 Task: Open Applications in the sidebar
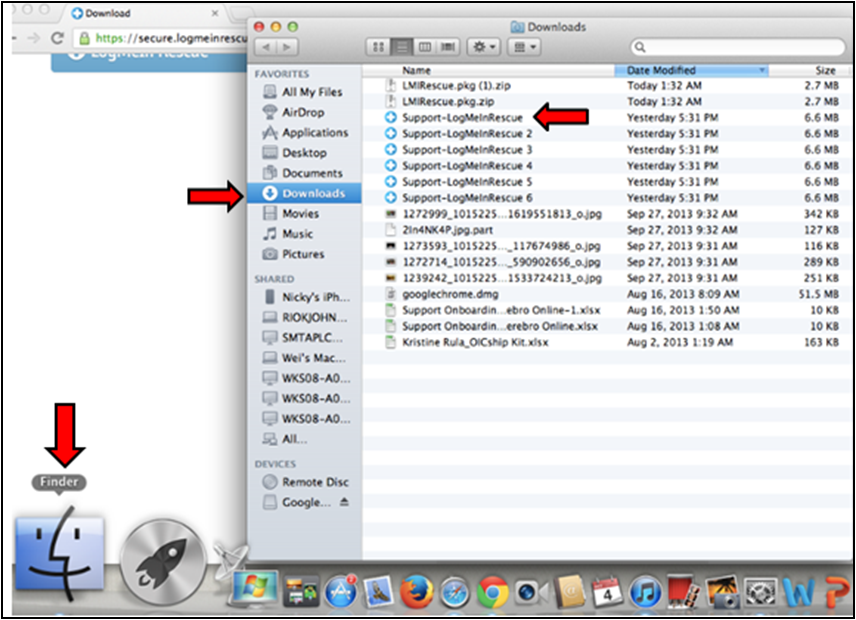point(303,132)
